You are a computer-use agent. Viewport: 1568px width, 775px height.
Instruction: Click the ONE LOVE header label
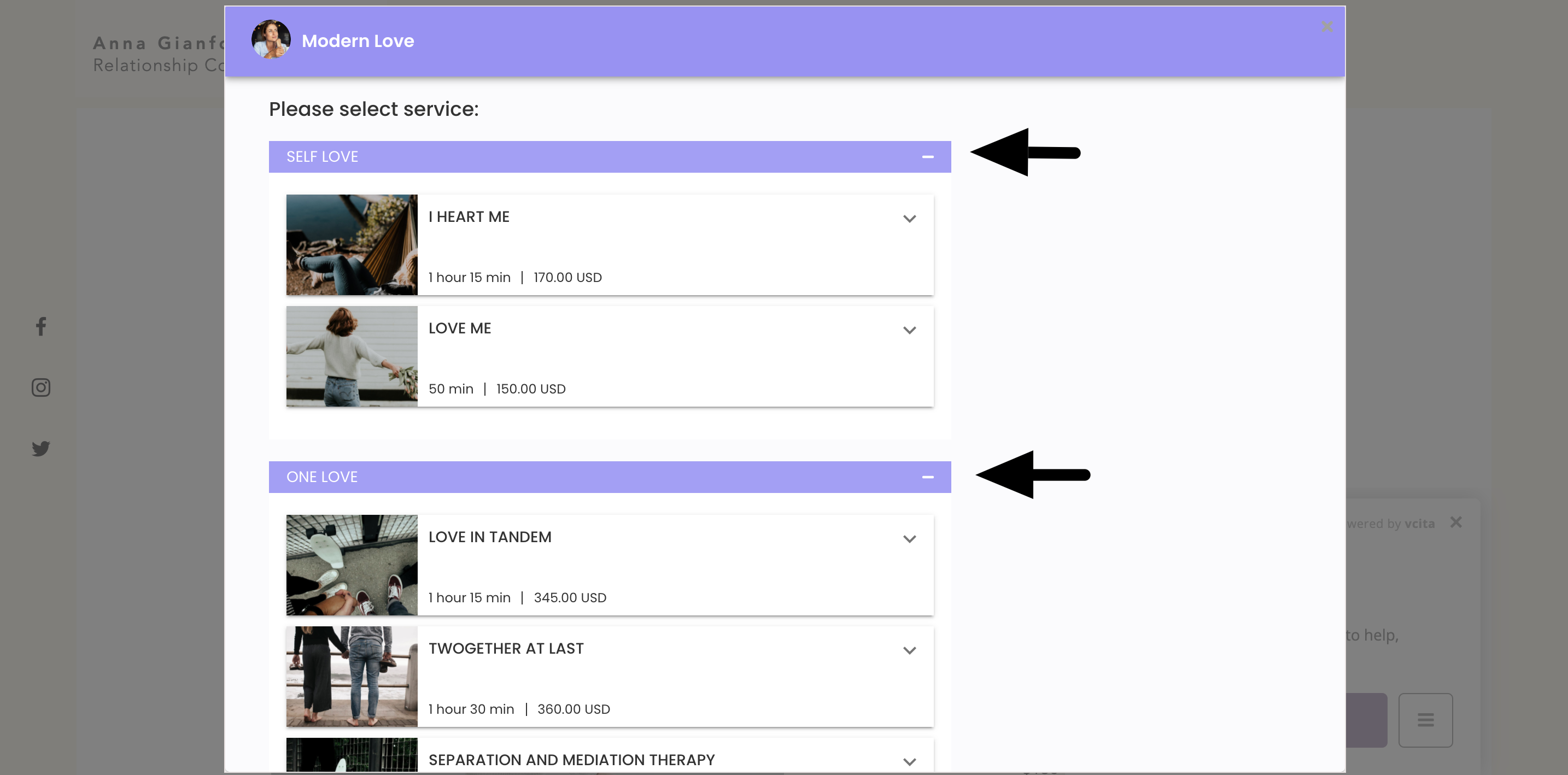[x=322, y=477]
